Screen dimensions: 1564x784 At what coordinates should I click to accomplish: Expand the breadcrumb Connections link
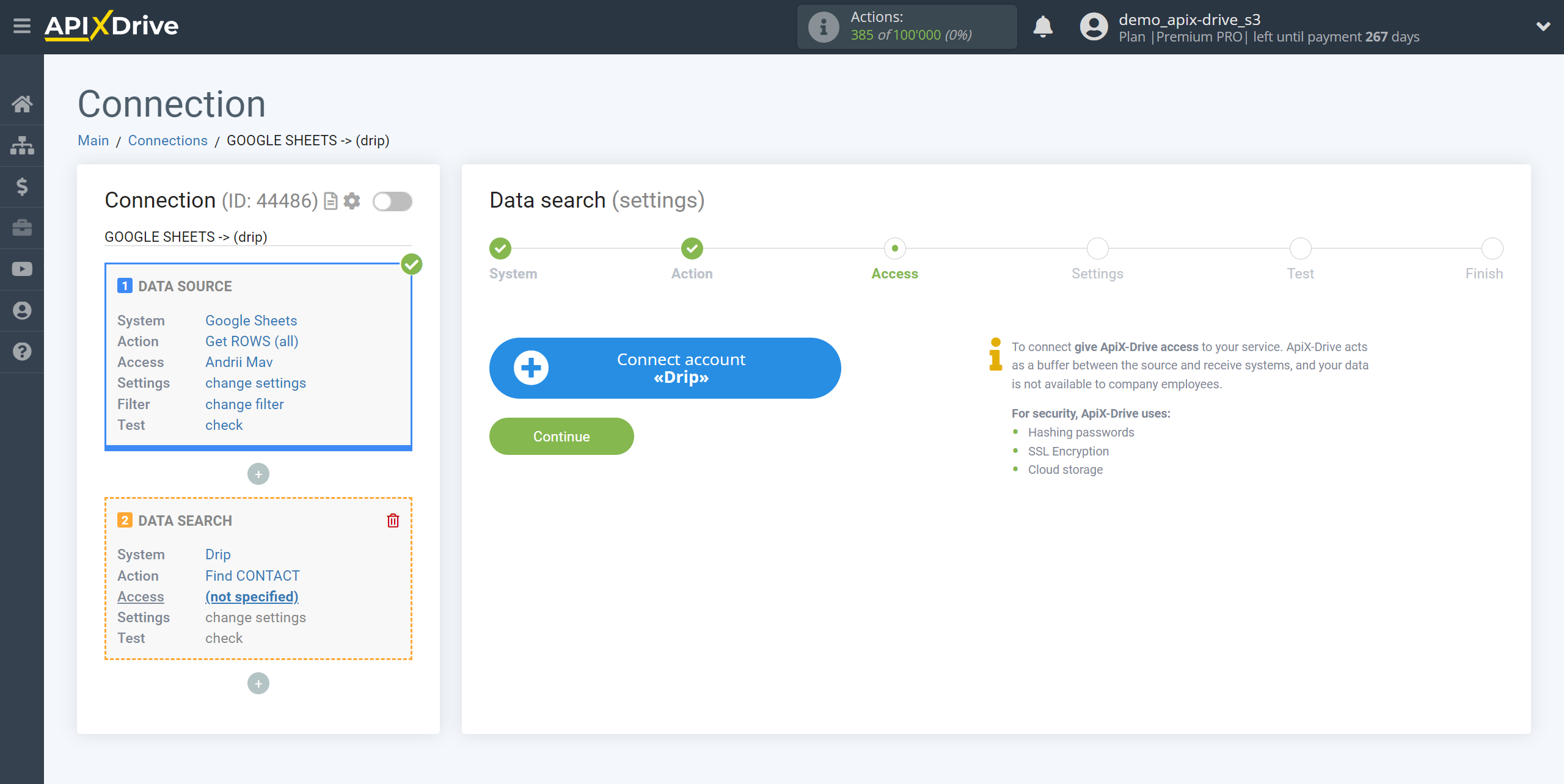167,140
